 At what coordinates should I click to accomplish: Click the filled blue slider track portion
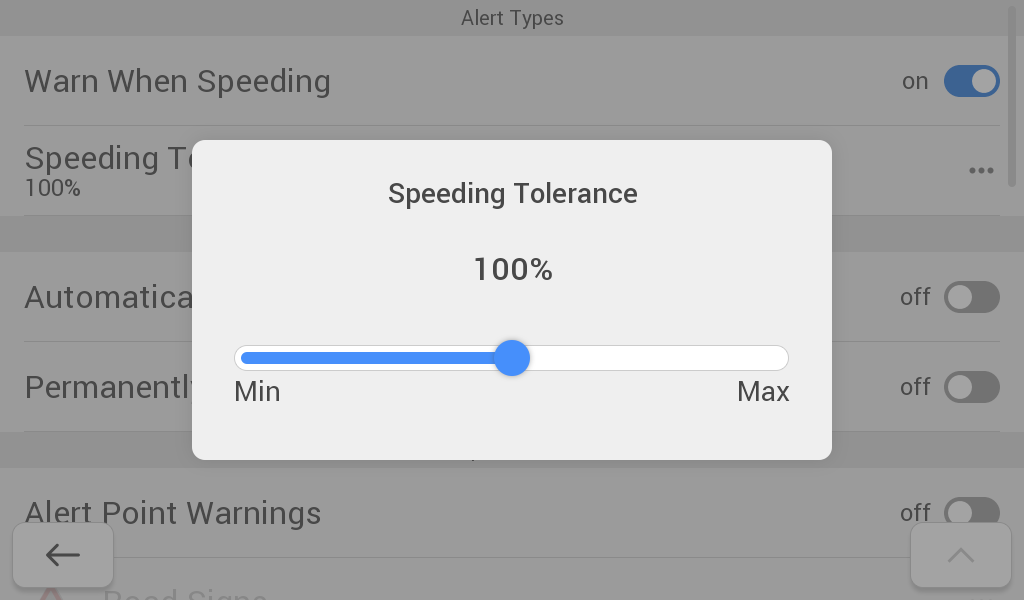[x=370, y=358]
